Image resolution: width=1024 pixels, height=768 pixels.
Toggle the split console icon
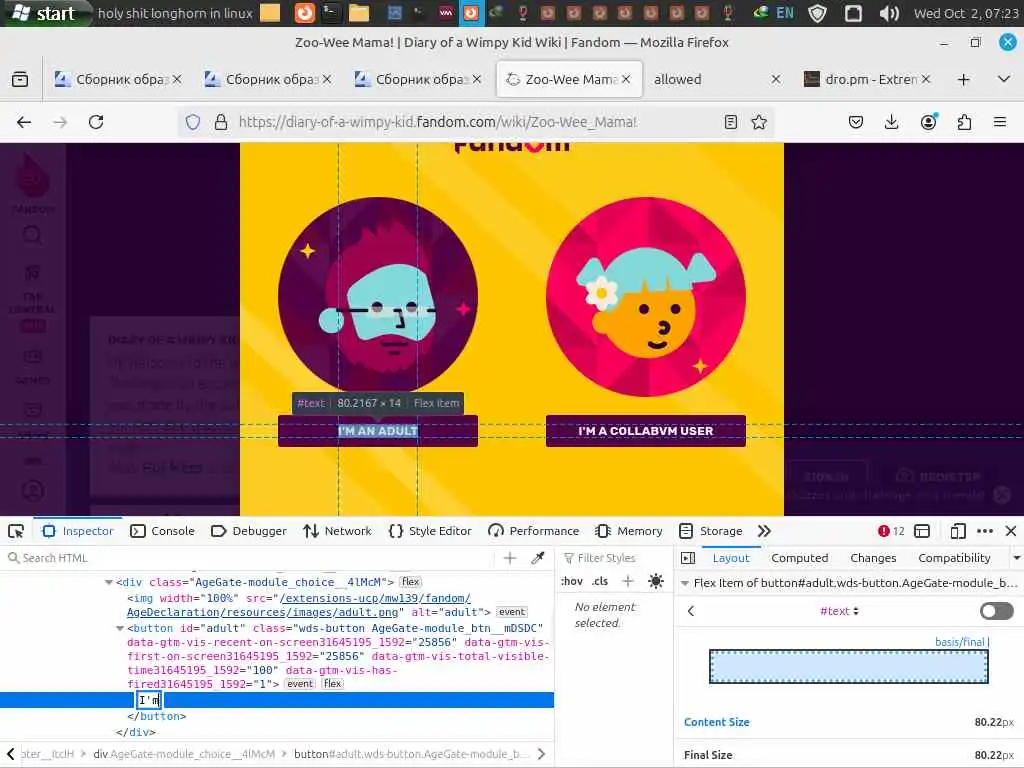coord(921,531)
